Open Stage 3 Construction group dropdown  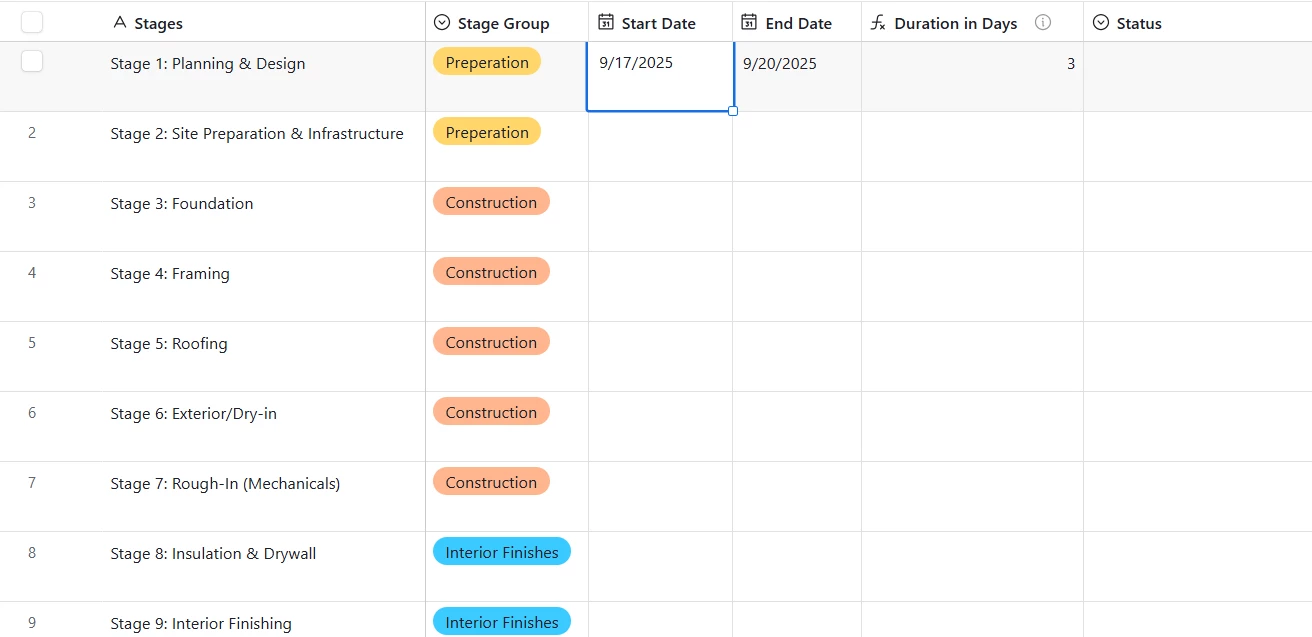click(x=491, y=202)
